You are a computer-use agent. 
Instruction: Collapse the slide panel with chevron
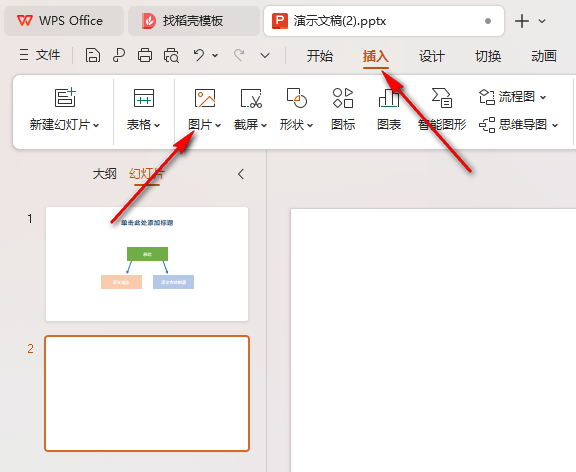click(241, 174)
